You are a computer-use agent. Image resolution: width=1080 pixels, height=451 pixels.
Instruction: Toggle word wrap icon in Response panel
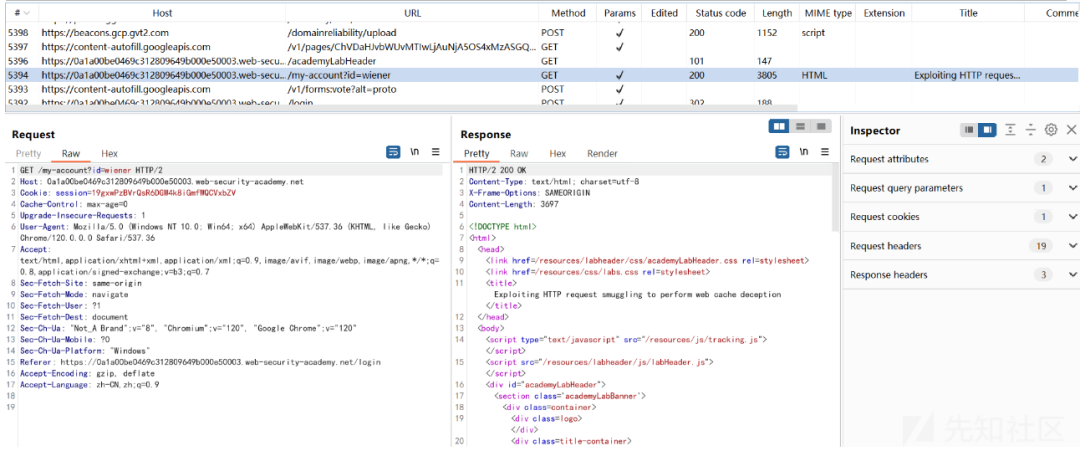coord(782,152)
